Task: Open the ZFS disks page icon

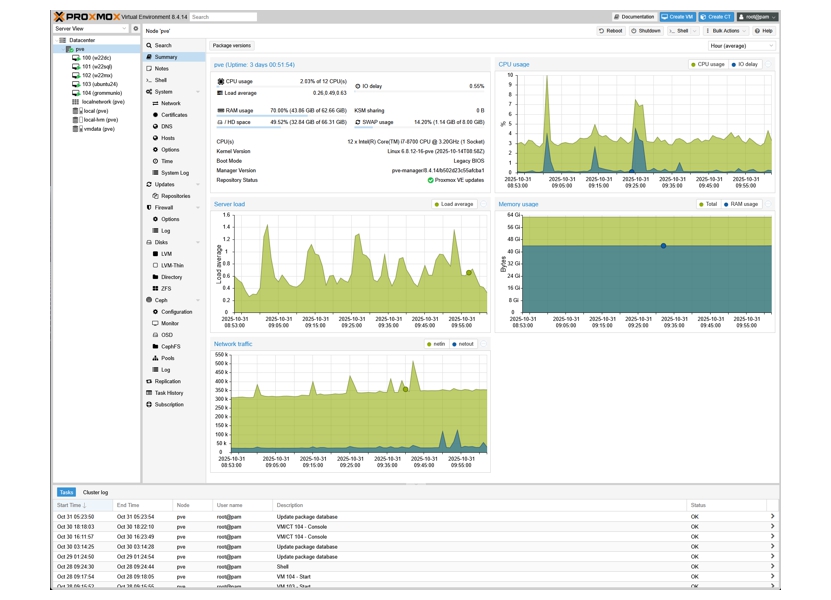Action: coord(155,288)
